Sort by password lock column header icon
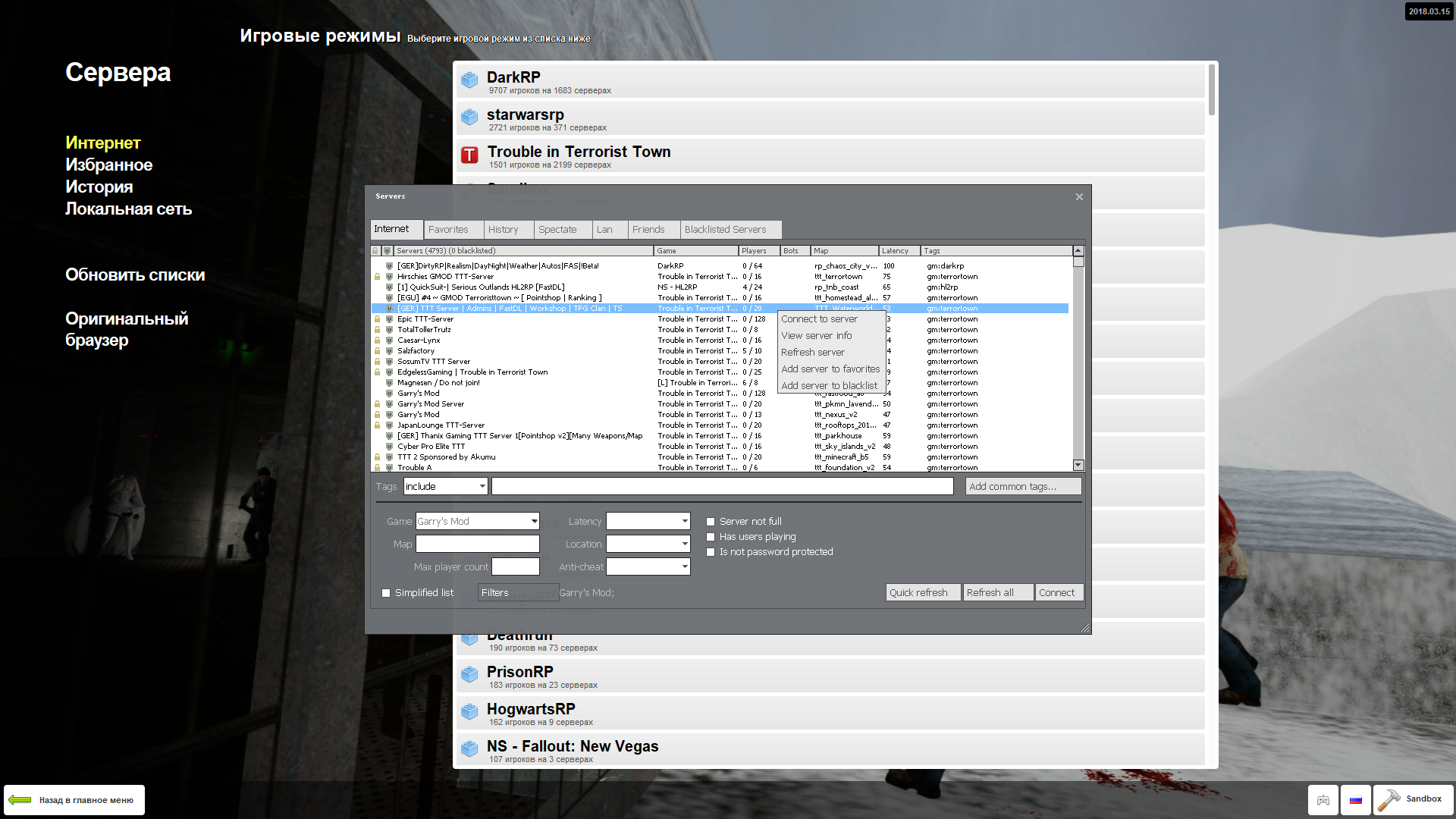1456x819 pixels. tap(375, 251)
